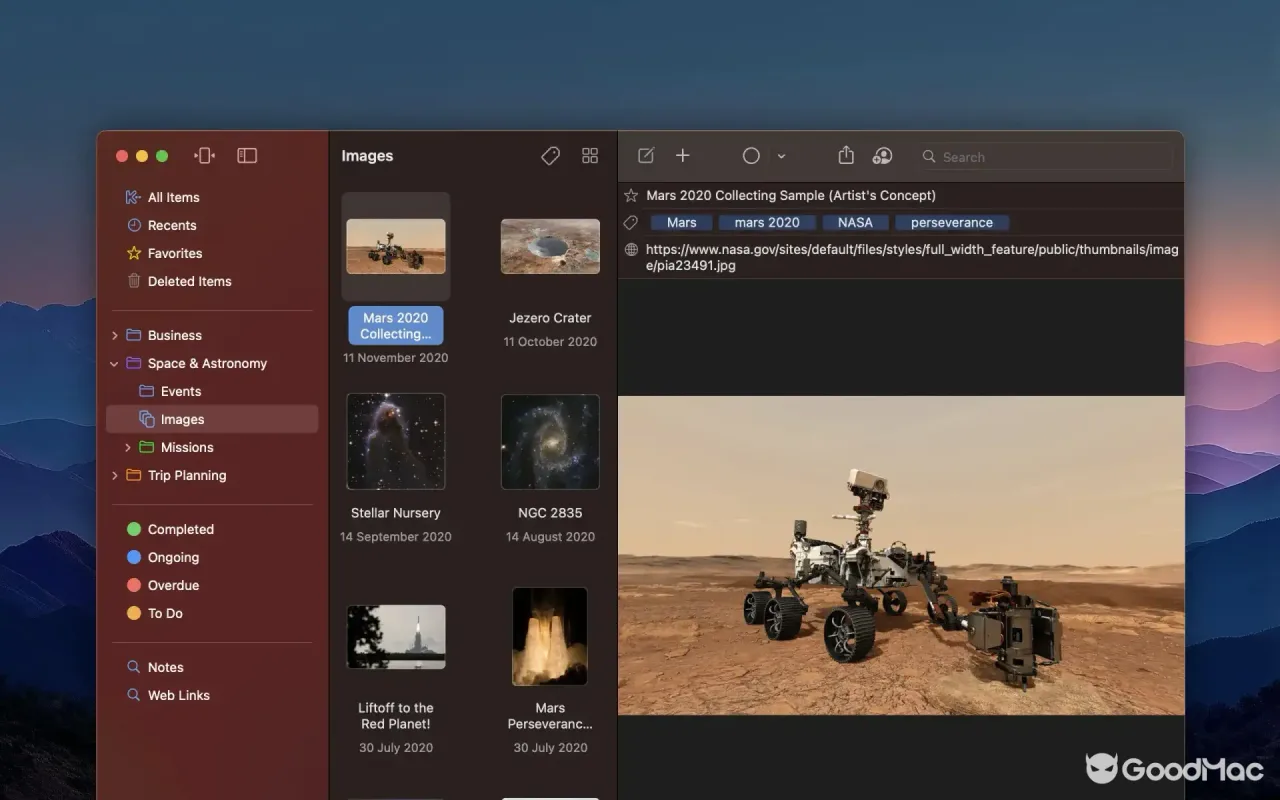Viewport: 1280px width, 800px height.
Task: Click the perseverance tag
Action: pos(952,223)
